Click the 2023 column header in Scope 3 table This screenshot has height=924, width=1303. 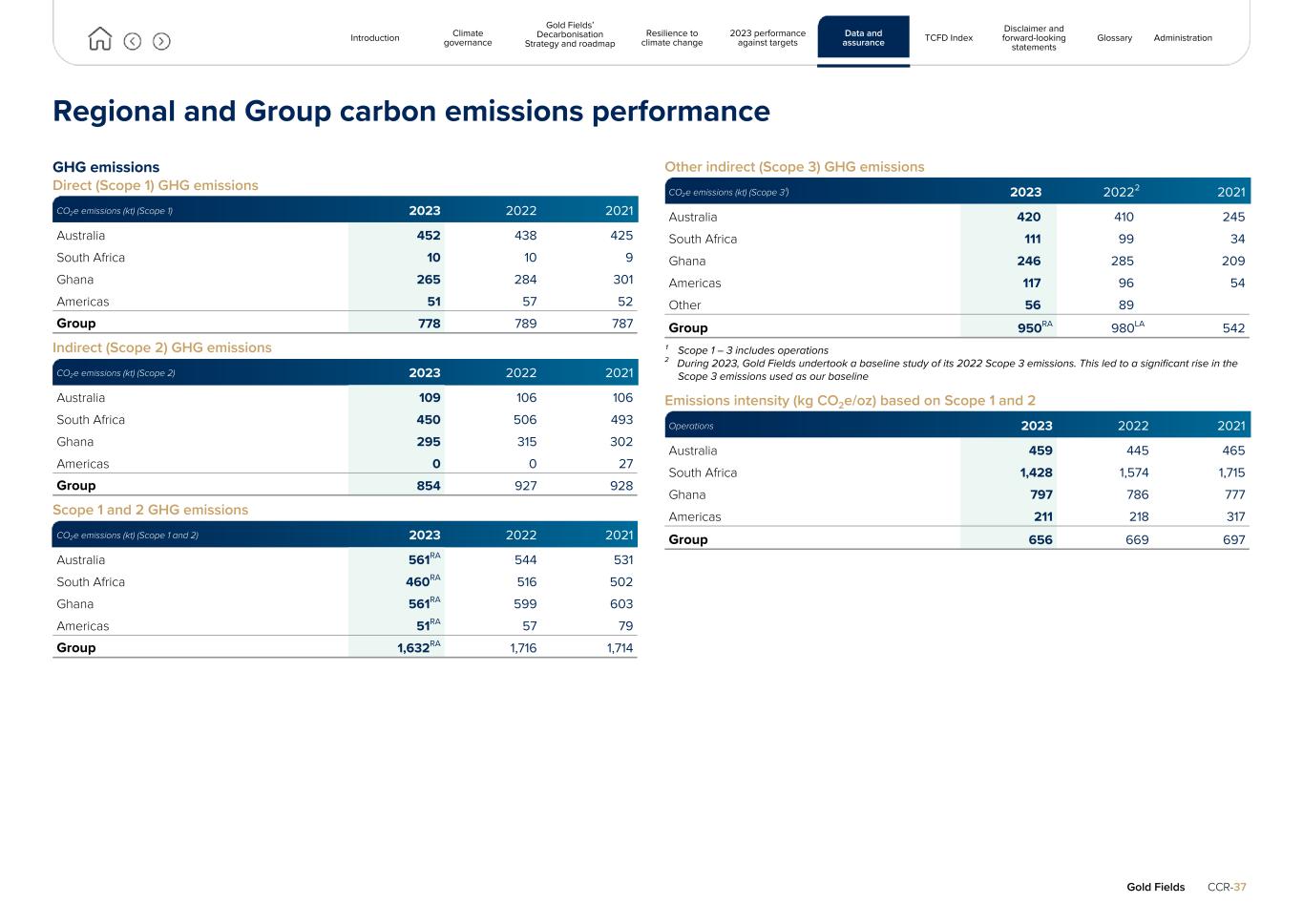1025,192
